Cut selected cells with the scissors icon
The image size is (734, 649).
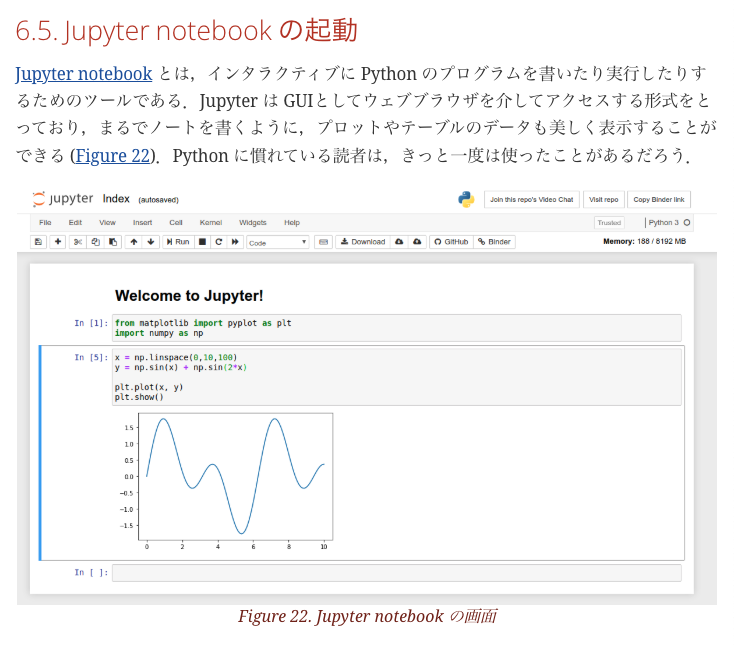pyautogui.click(x=78, y=242)
